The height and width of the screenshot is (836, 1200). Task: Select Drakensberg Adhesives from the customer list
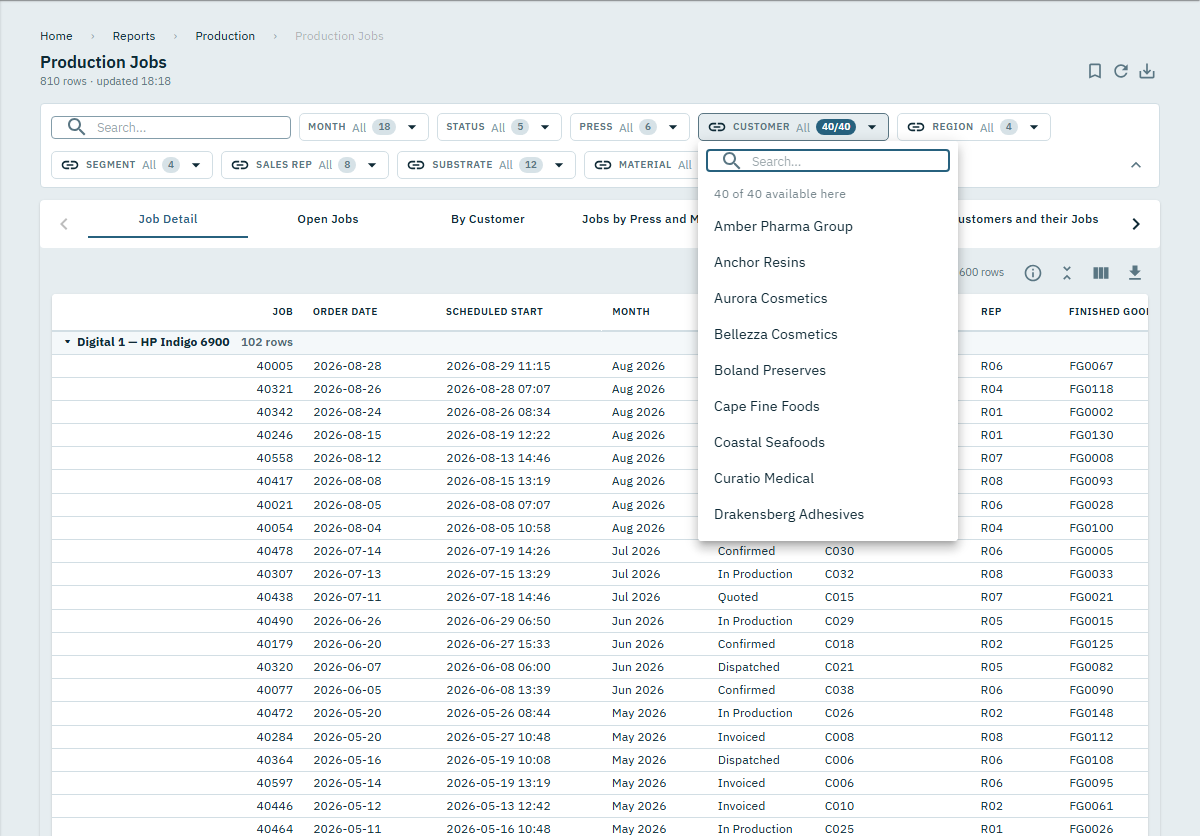828,514
